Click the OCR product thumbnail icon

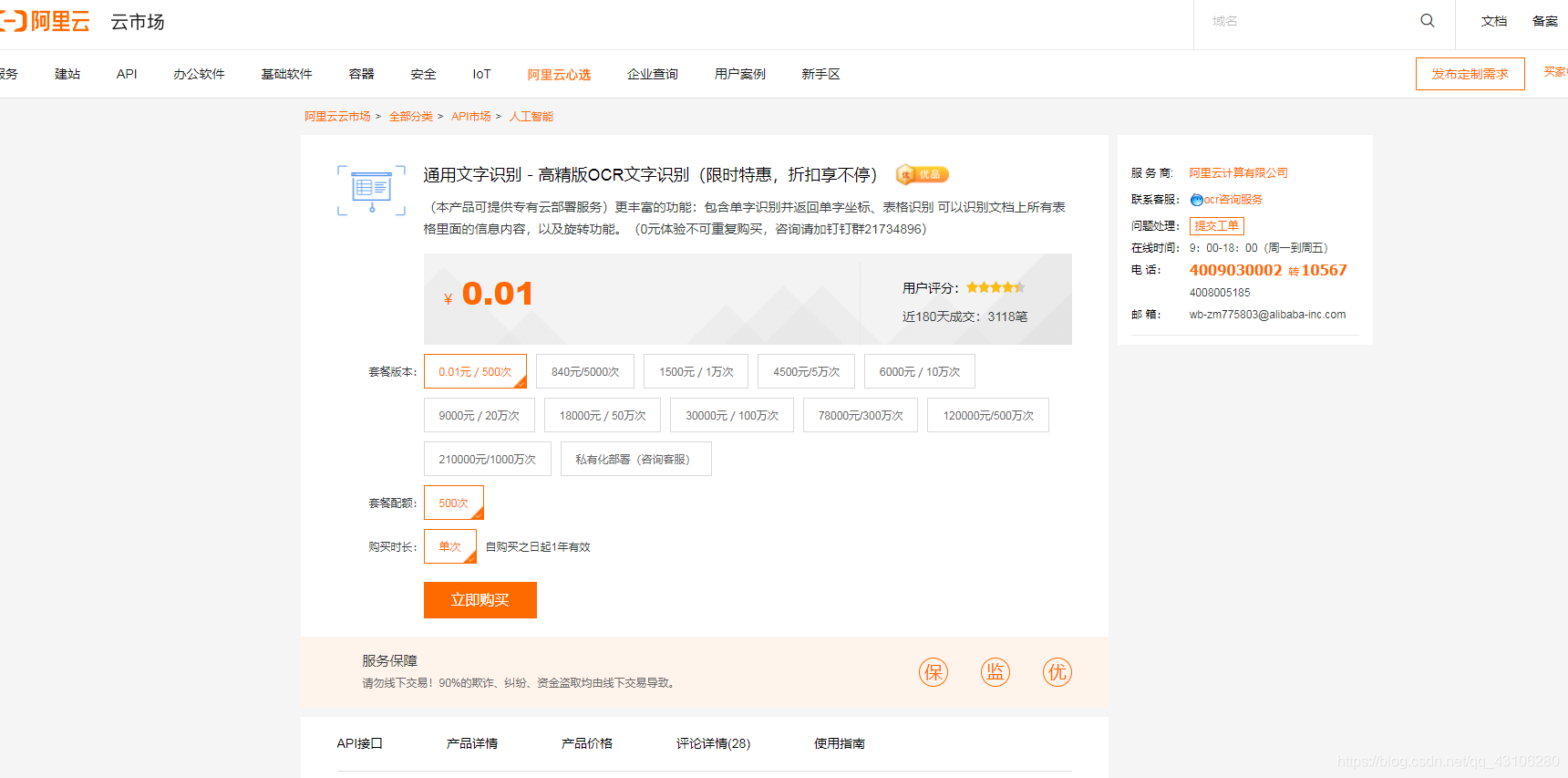371,190
